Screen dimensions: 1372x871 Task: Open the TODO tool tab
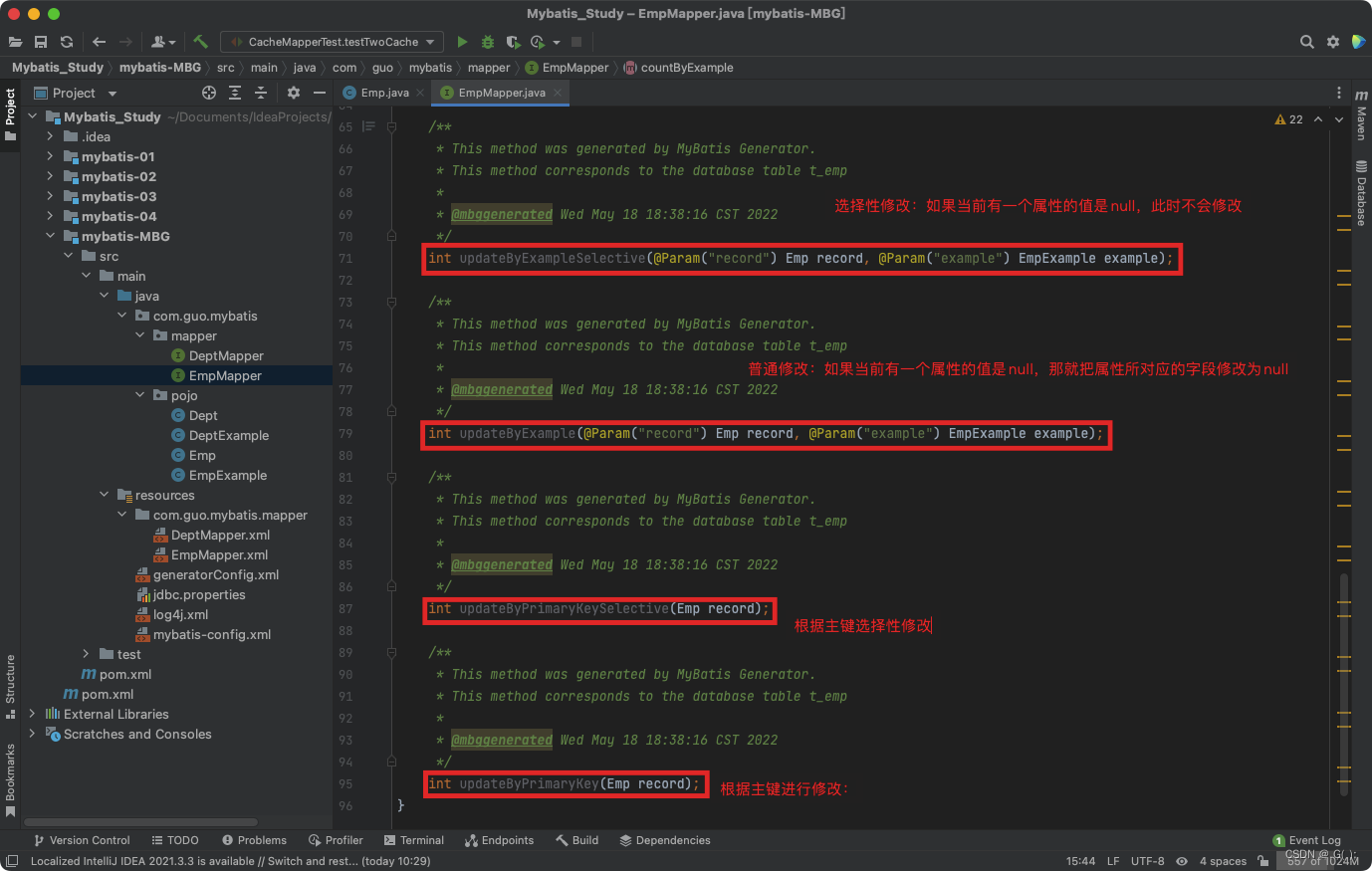[175, 840]
